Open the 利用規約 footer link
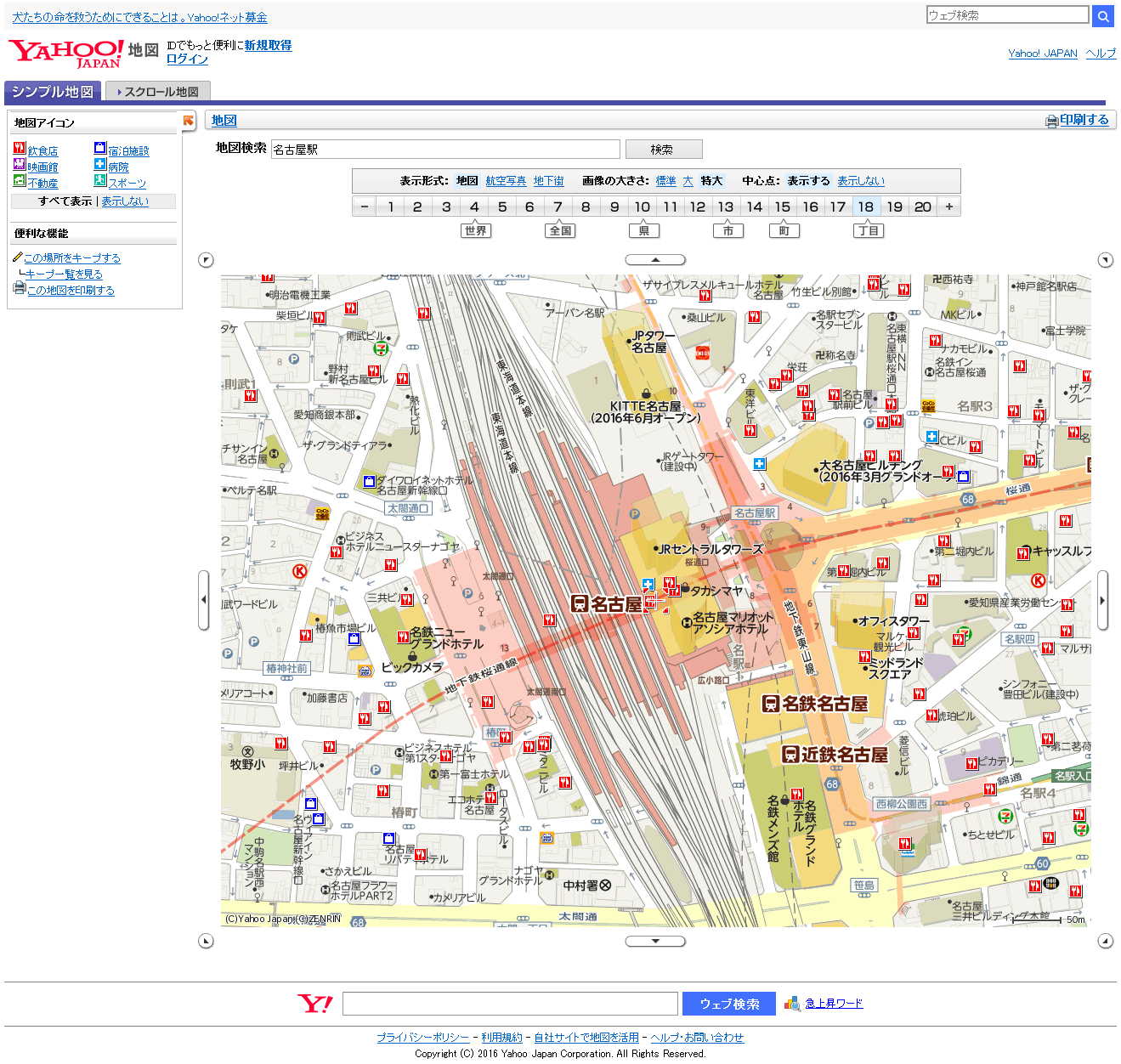Image resolution: width=1121 pixels, height=1064 pixels. pos(501,1038)
